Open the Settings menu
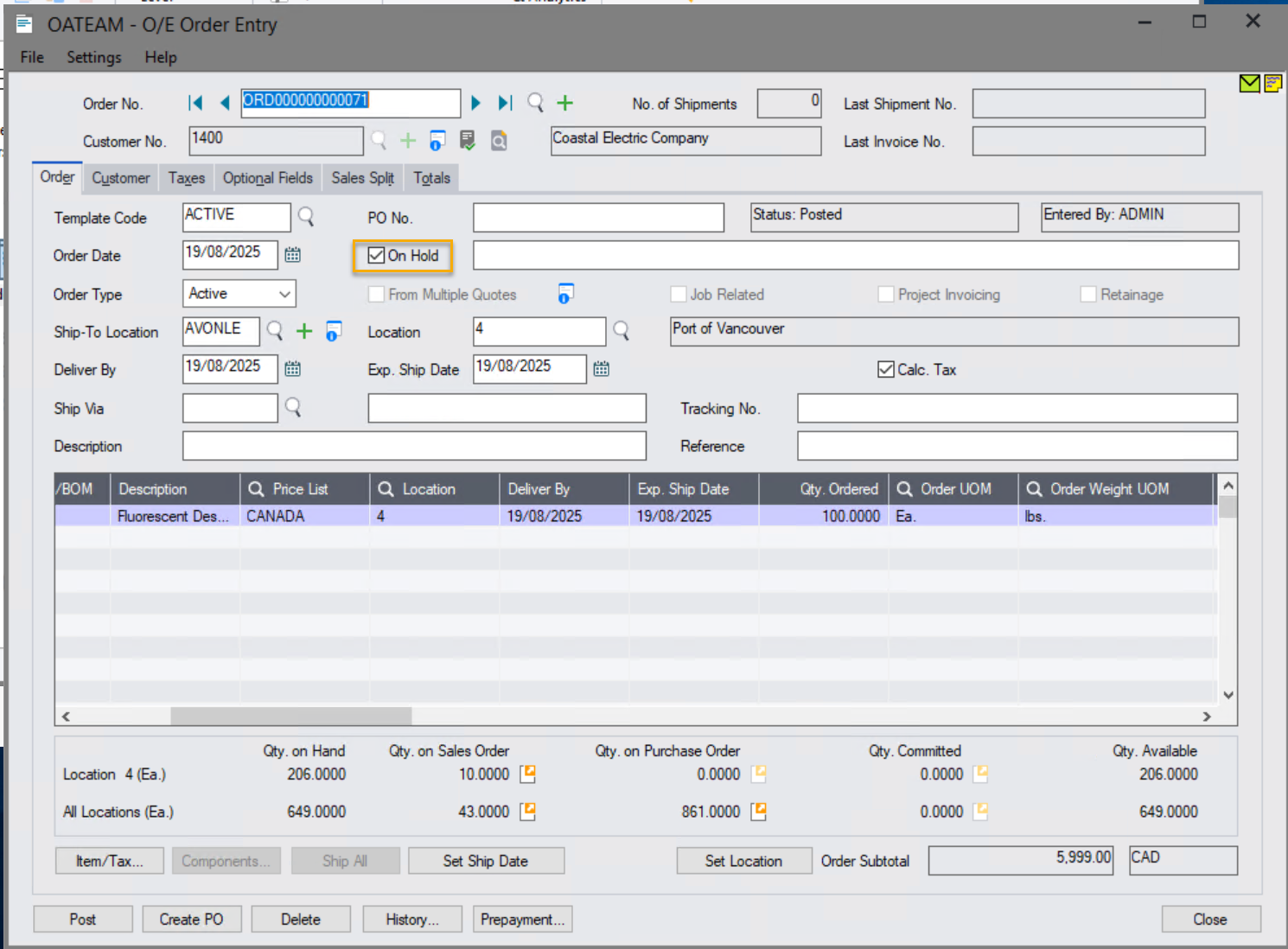This screenshot has height=949, width=1288. (x=93, y=57)
